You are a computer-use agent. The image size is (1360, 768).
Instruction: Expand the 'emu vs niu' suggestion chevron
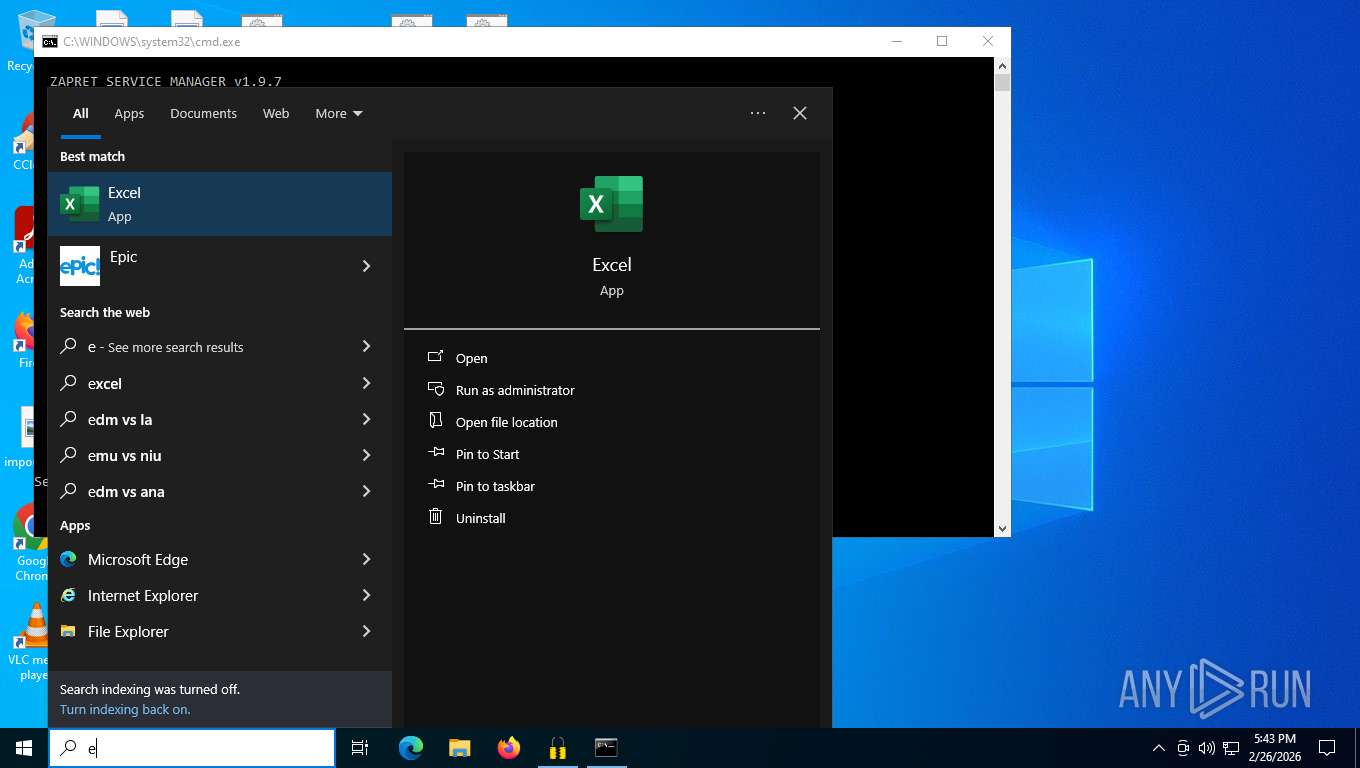(366, 455)
